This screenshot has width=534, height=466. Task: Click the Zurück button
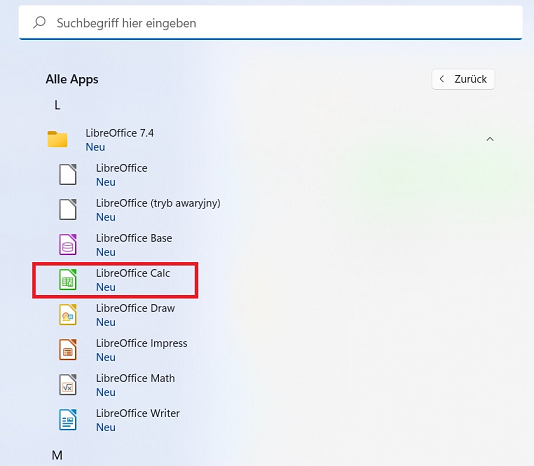463,79
